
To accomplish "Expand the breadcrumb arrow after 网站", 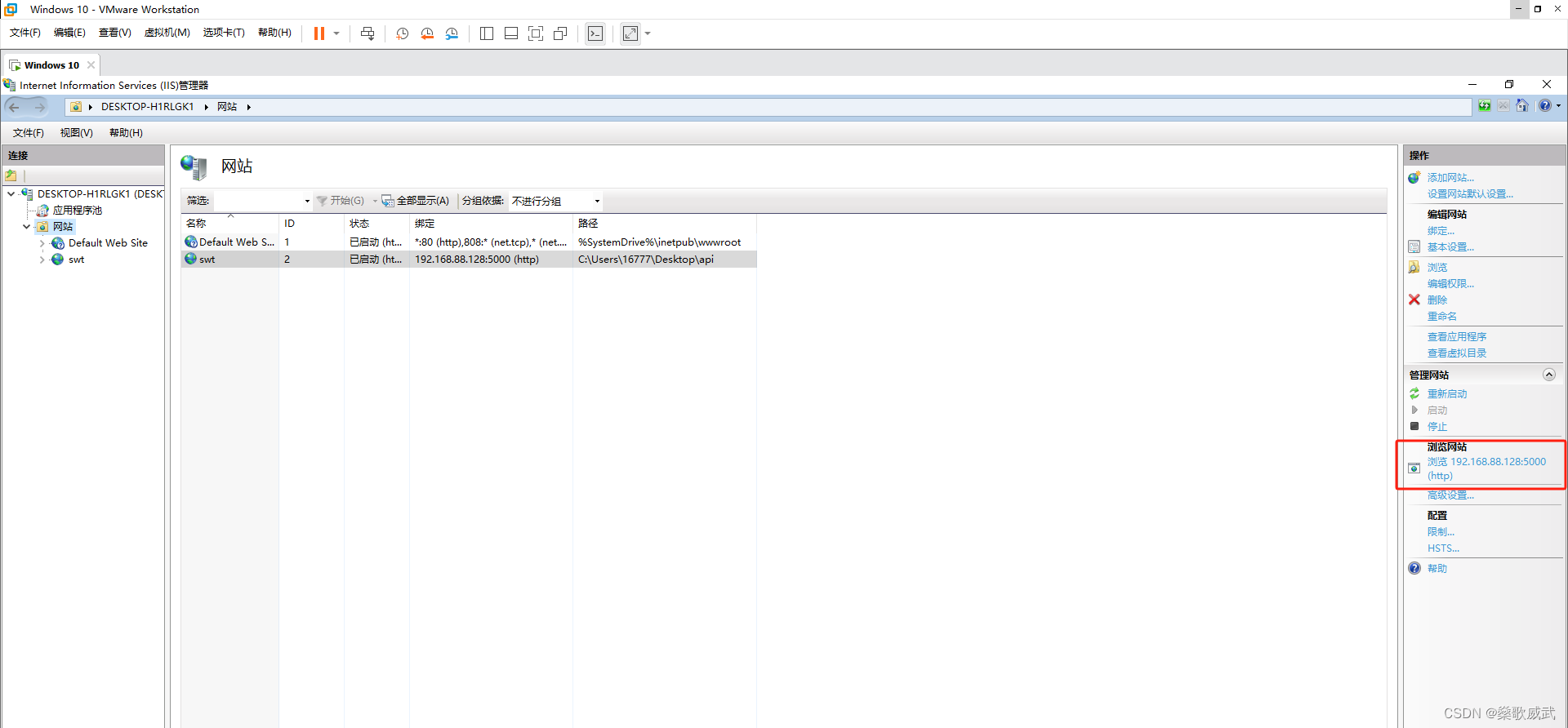I will coord(249,107).
